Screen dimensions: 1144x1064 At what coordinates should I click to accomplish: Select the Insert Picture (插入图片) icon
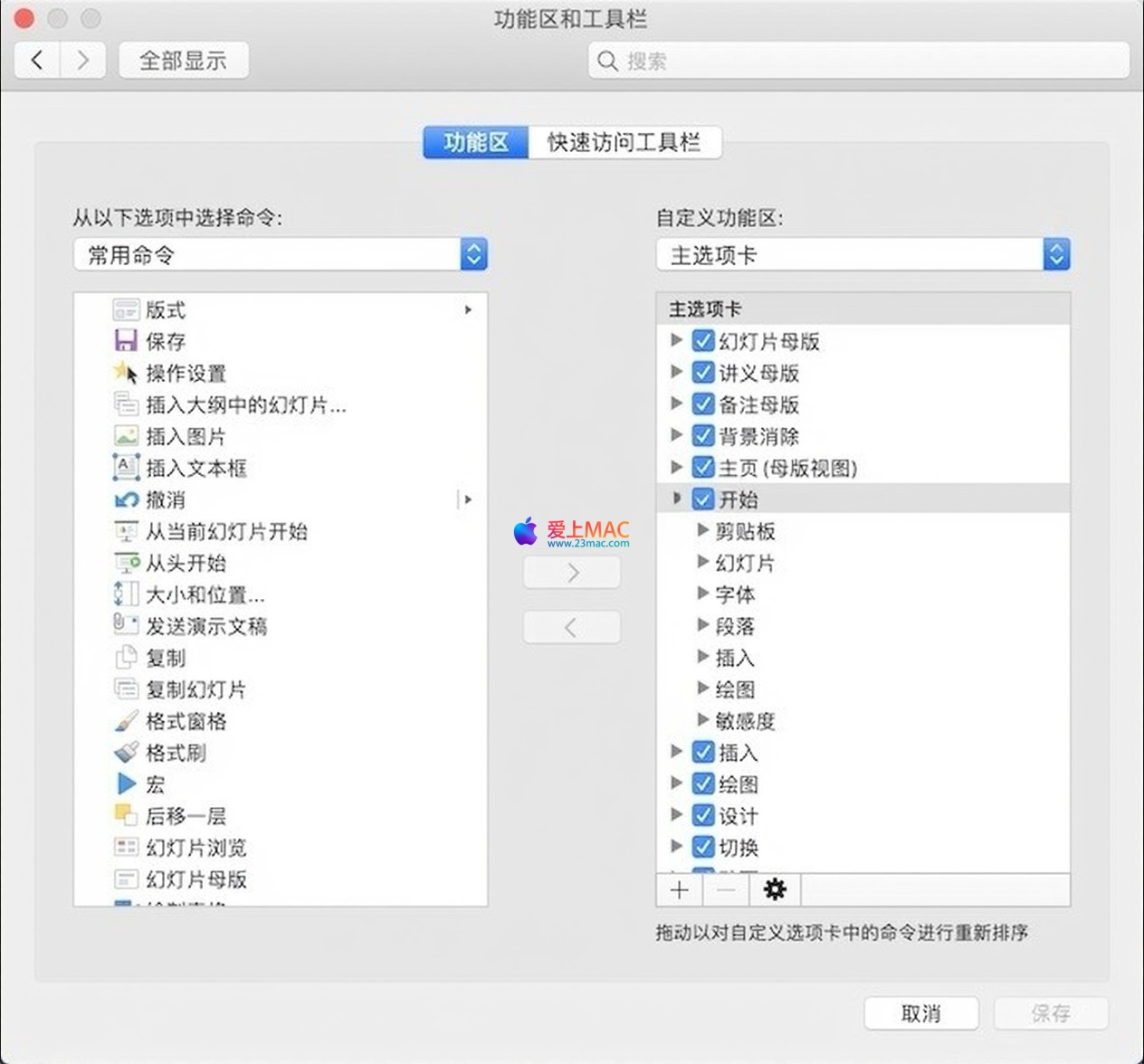(x=126, y=436)
